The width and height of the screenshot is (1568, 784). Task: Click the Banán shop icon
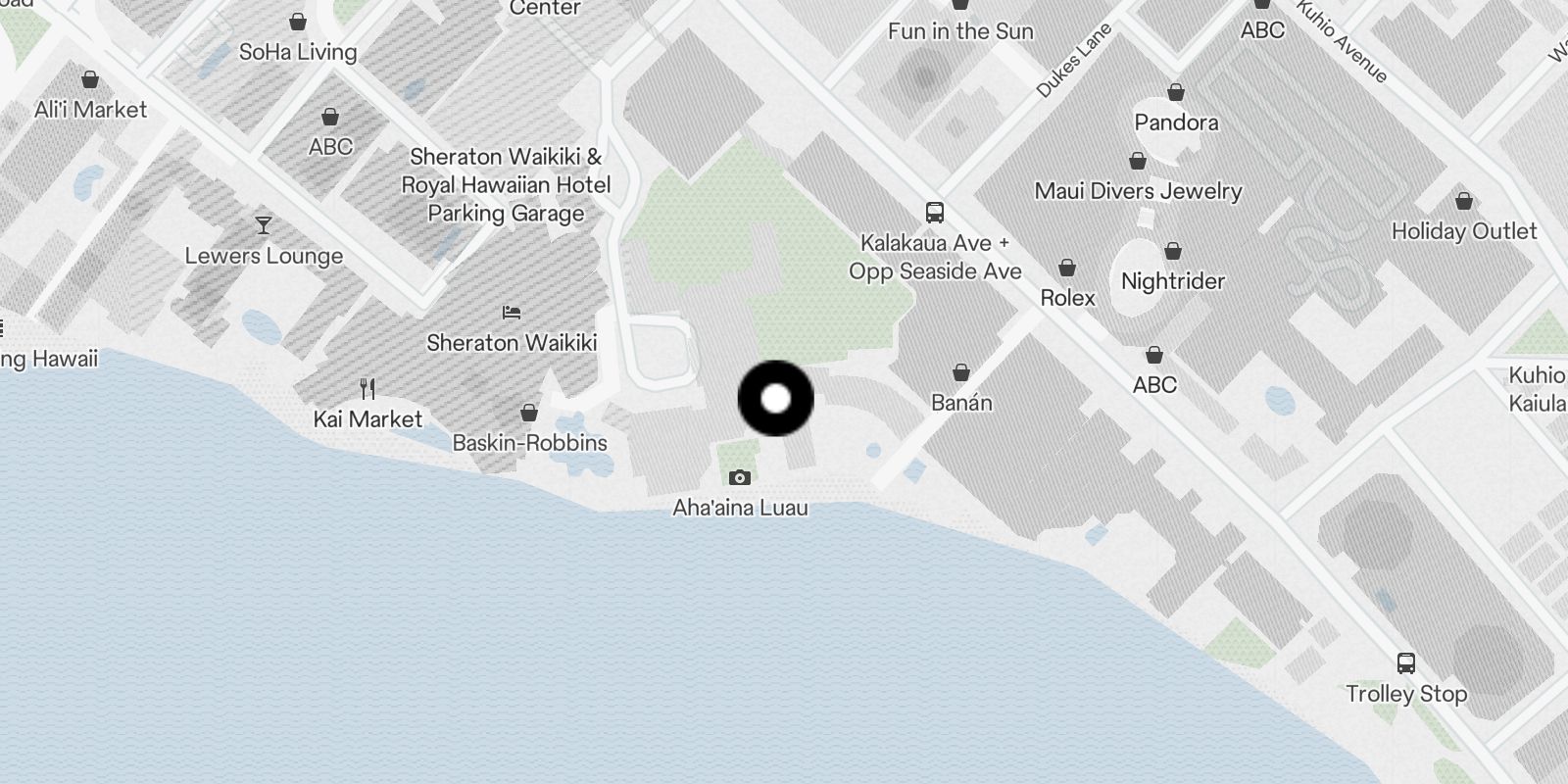coord(961,372)
